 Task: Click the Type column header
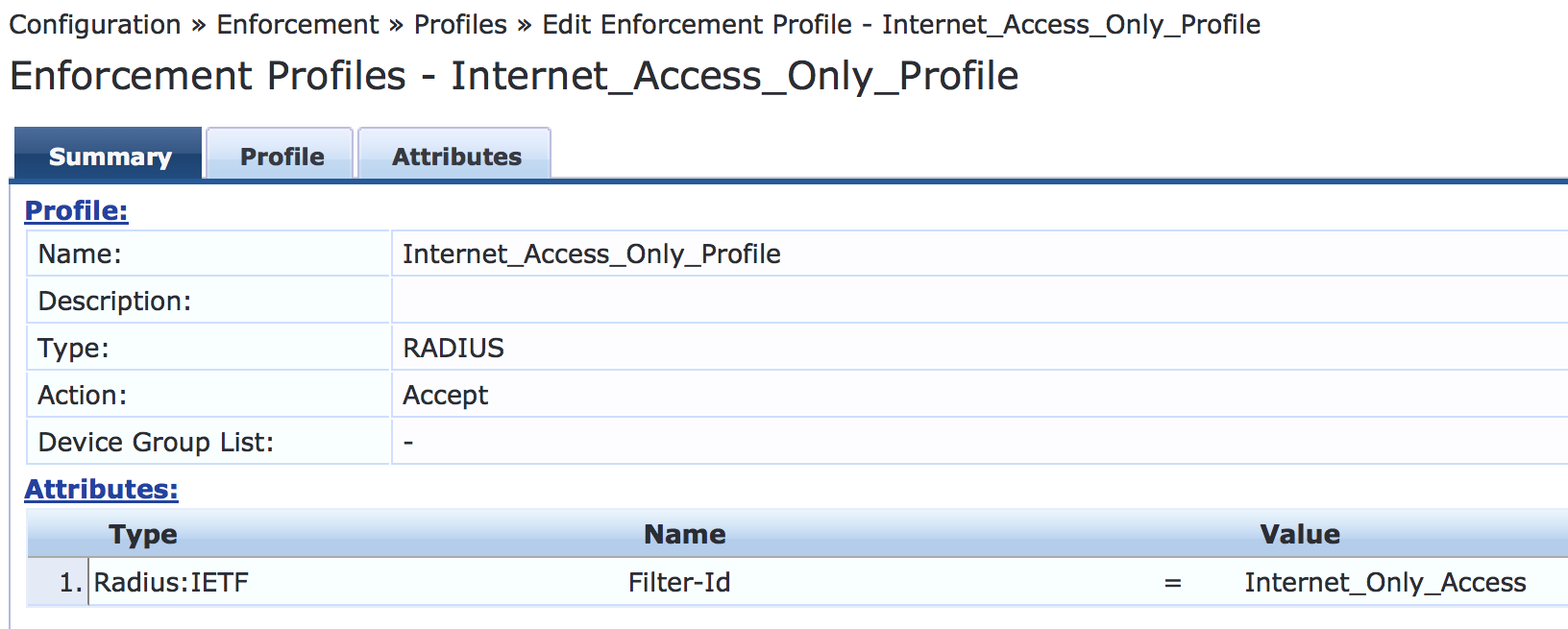(142, 534)
